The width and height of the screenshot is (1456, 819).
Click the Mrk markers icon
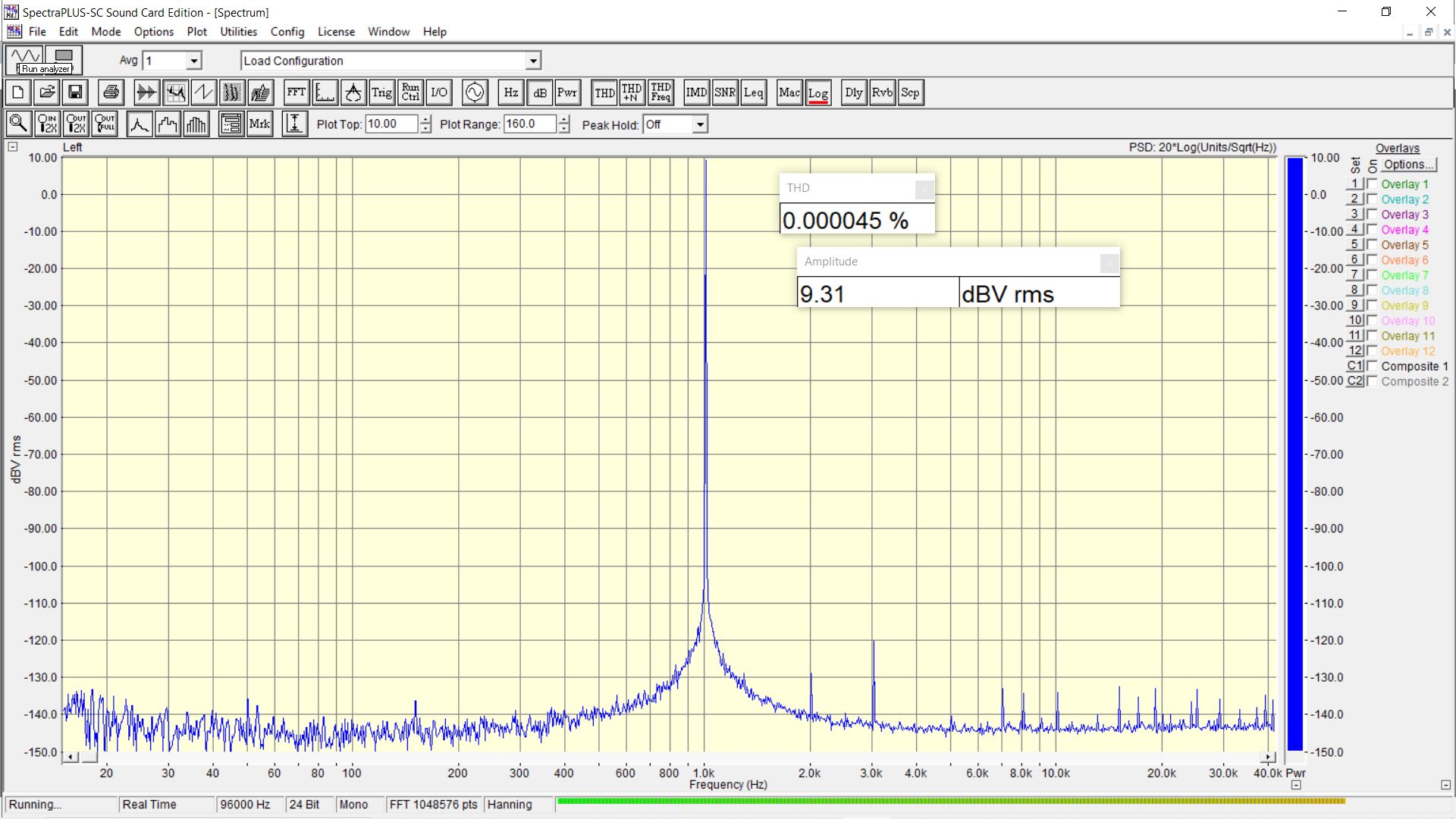[x=259, y=124]
